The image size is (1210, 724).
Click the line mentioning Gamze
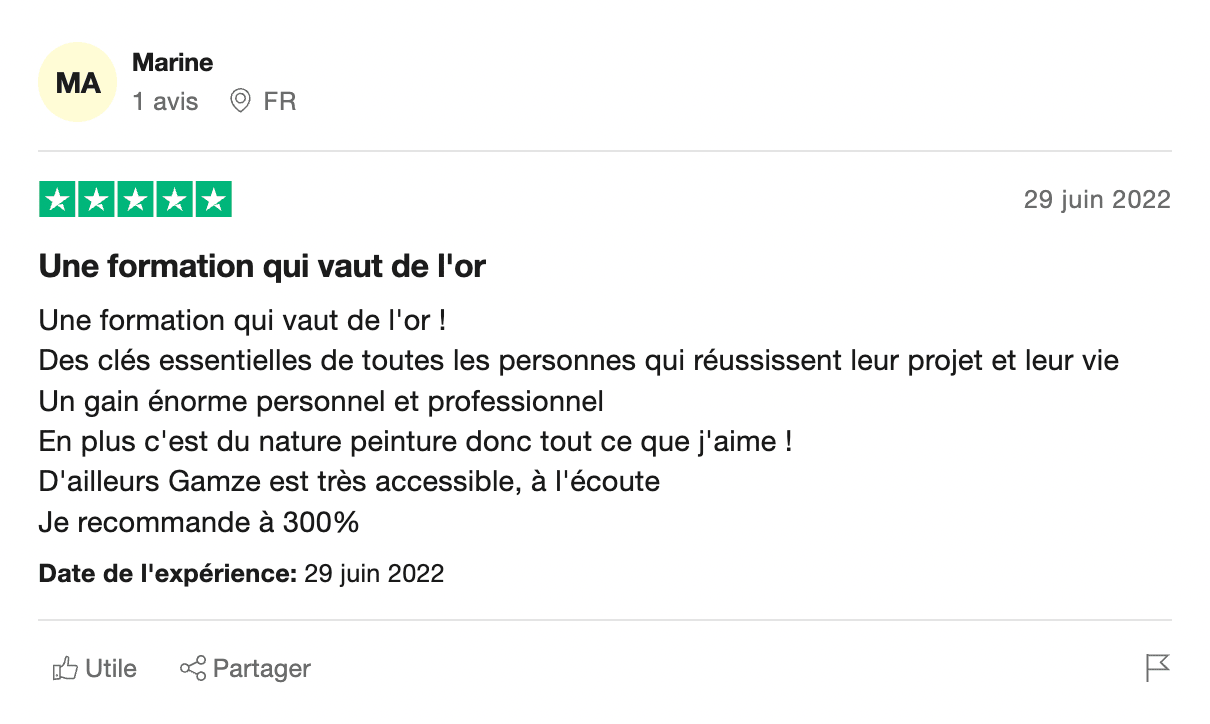pyautogui.click(x=349, y=482)
